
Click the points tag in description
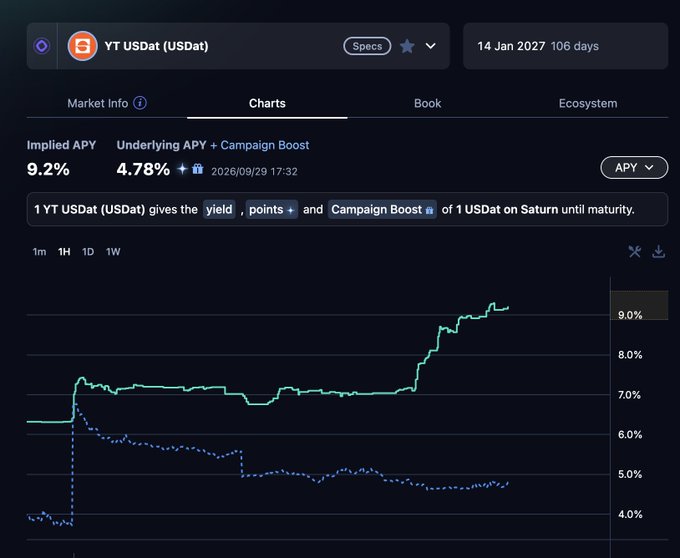pyautogui.click(x=272, y=209)
